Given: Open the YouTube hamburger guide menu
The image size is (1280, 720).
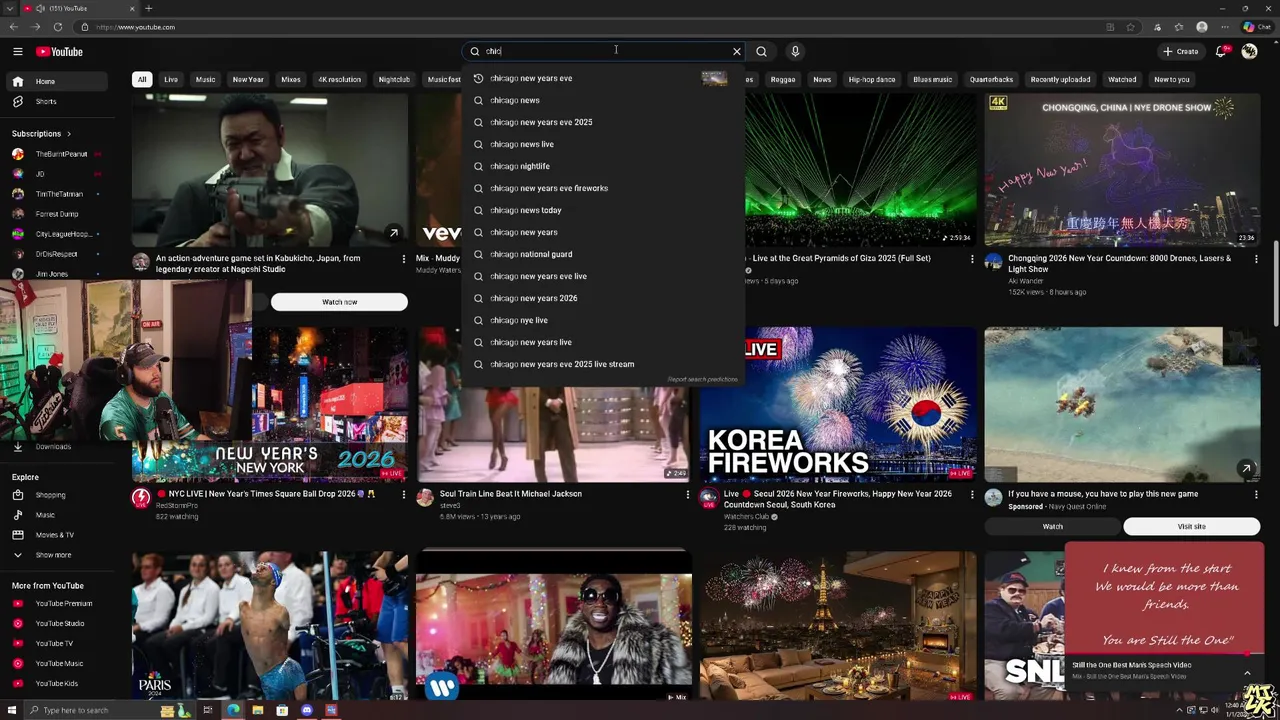Looking at the screenshot, I should click(x=17, y=52).
